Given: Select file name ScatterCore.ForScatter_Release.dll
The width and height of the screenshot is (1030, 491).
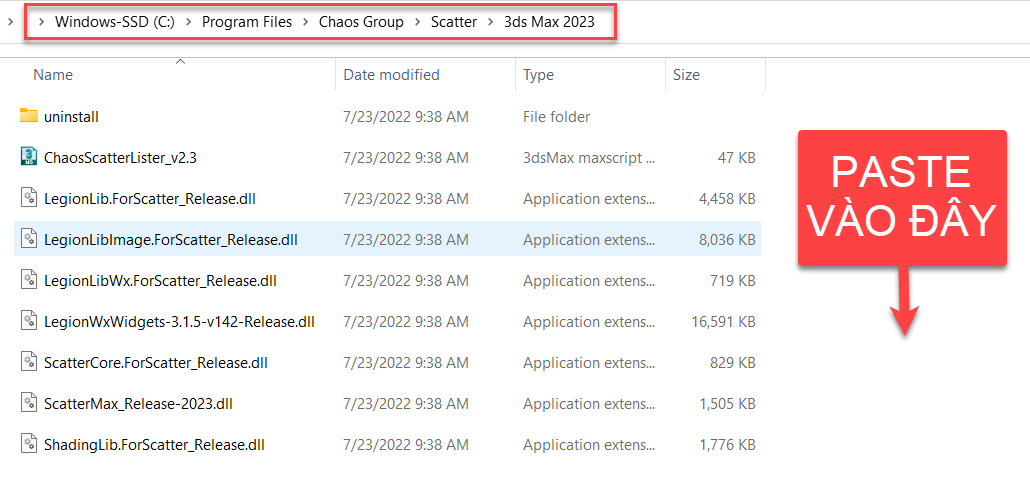Looking at the screenshot, I should 156,362.
